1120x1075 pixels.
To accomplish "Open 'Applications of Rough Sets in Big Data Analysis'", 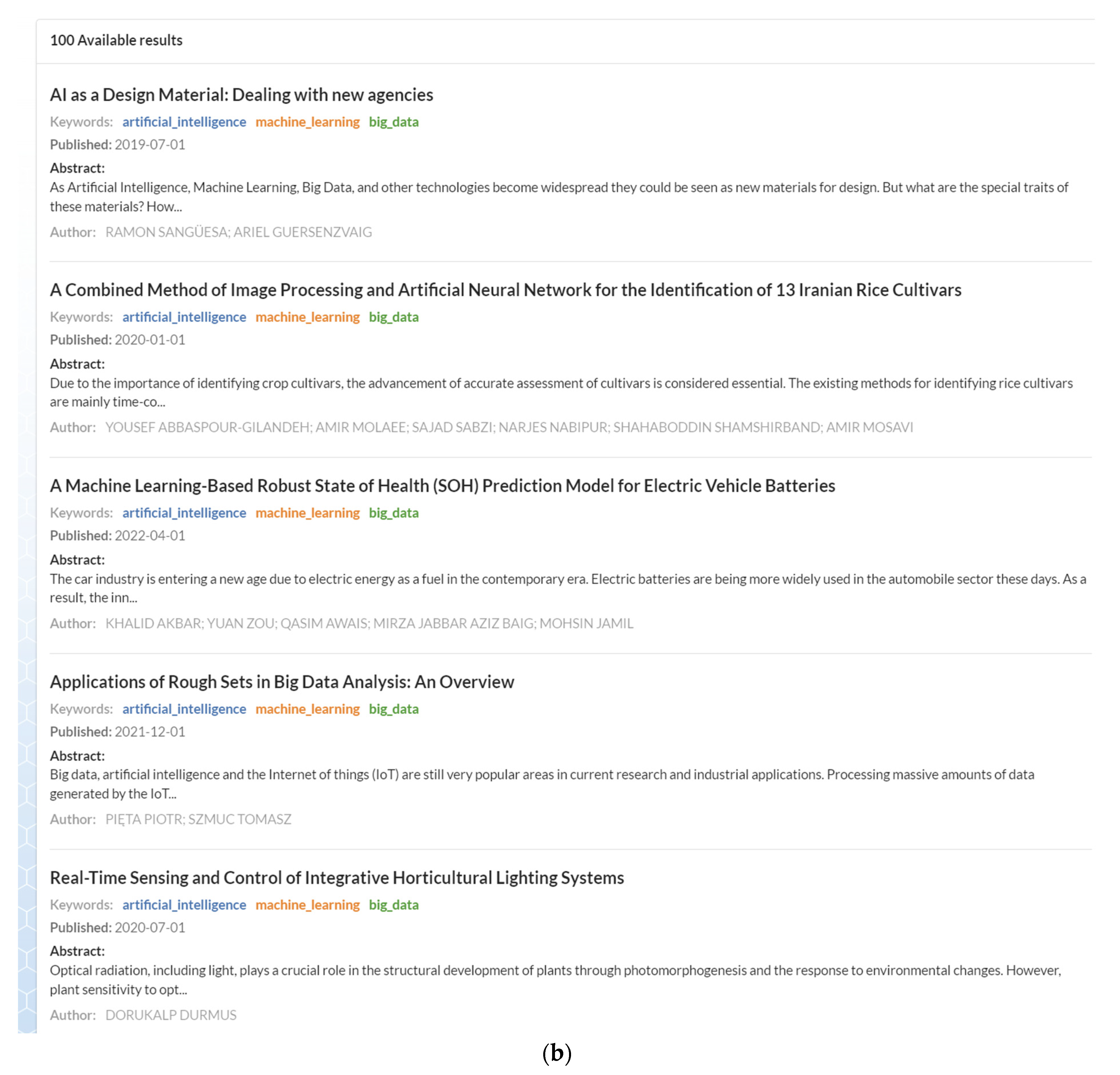I will coord(282,682).
